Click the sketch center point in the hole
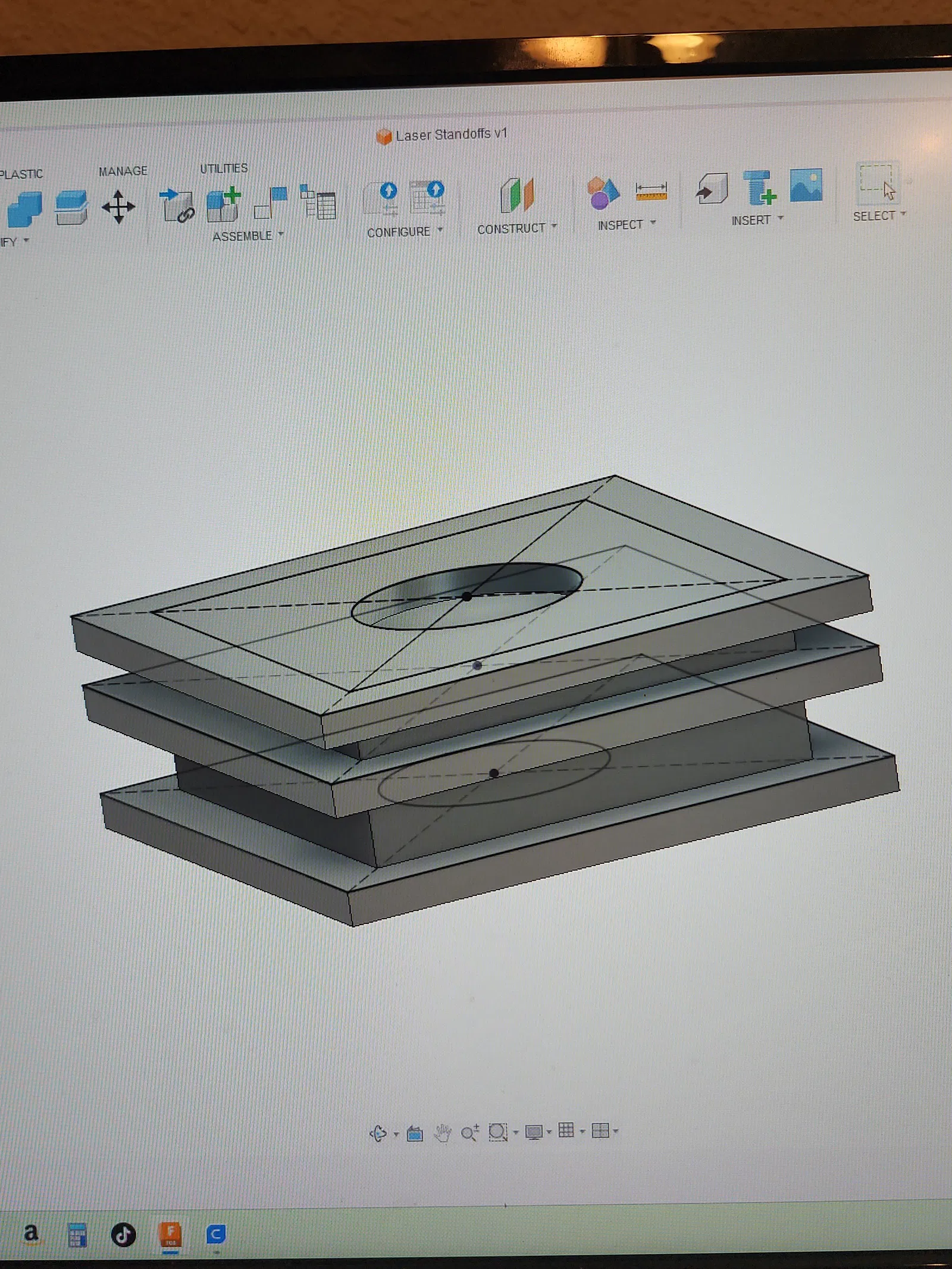This screenshot has width=952, height=1269. coord(467,596)
